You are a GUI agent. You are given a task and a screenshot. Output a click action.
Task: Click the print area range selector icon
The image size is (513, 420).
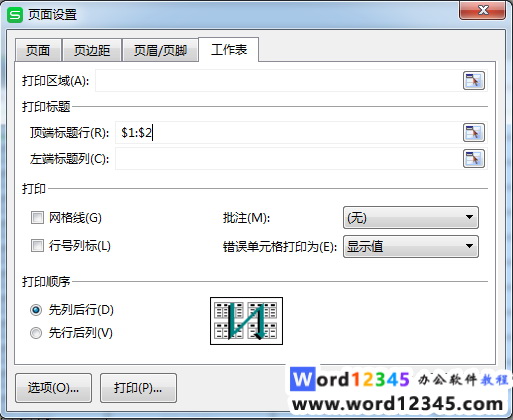[474, 80]
